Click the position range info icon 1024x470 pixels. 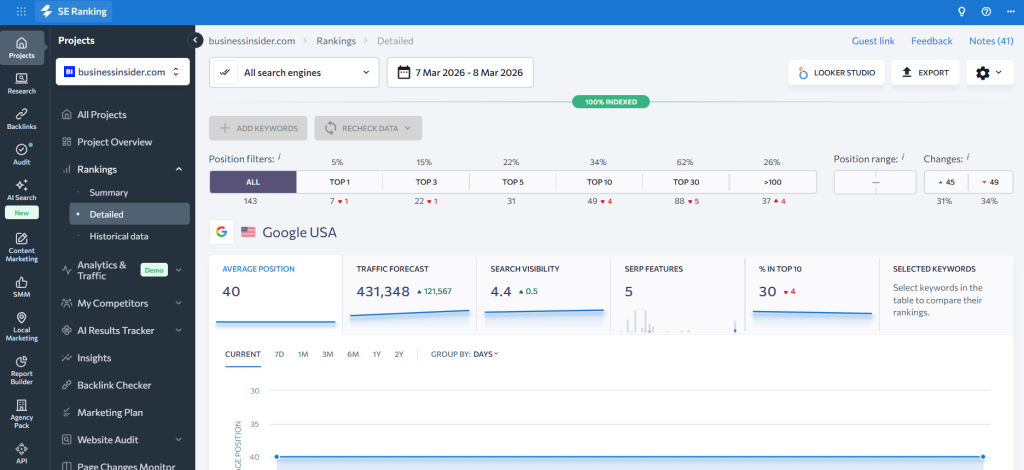903,157
